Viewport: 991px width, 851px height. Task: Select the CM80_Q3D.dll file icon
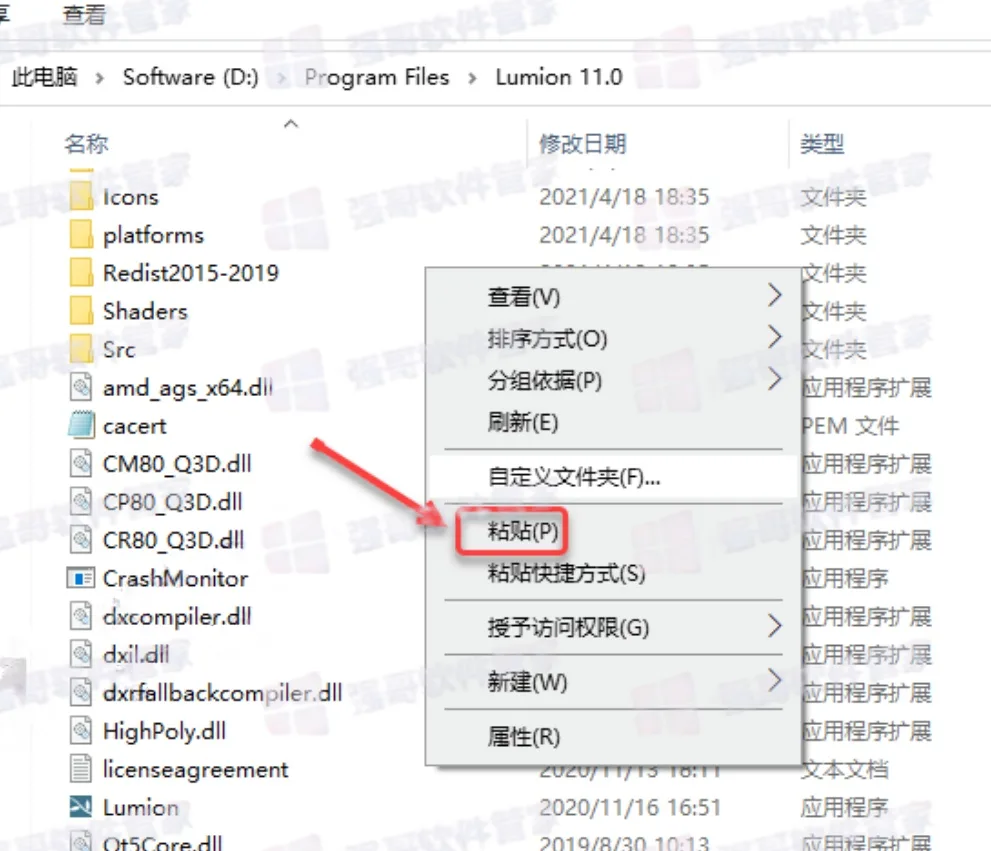pos(81,463)
